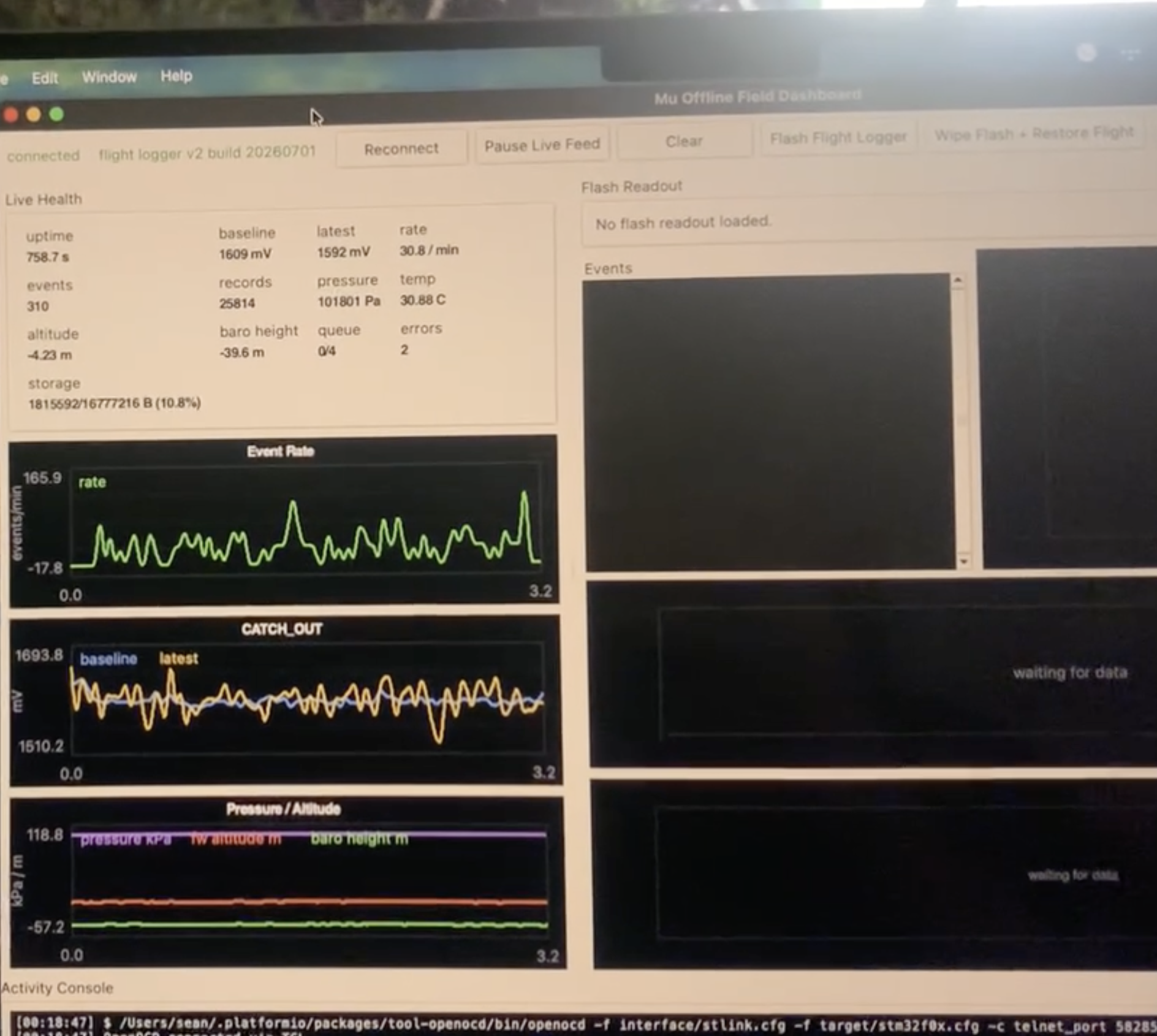Open the Edit menu
This screenshot has width=1157, height=1036.
45,78
